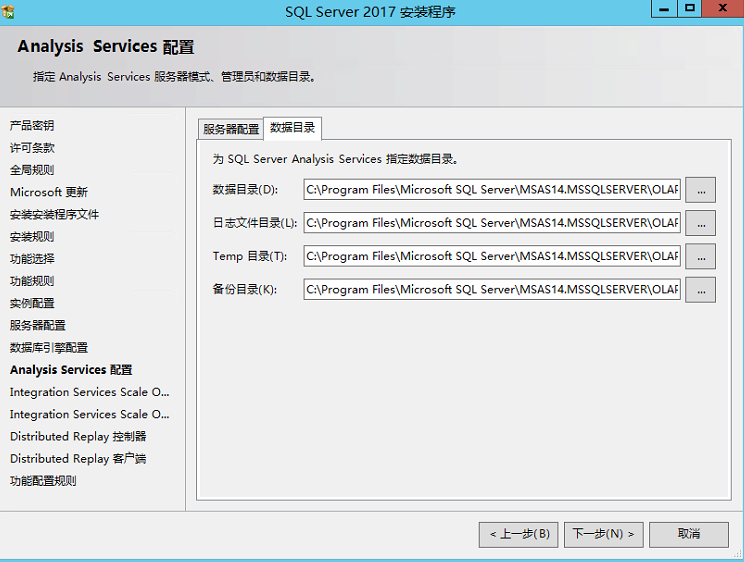Select the Distributed Replay 控制器 step

pos(78,436)
